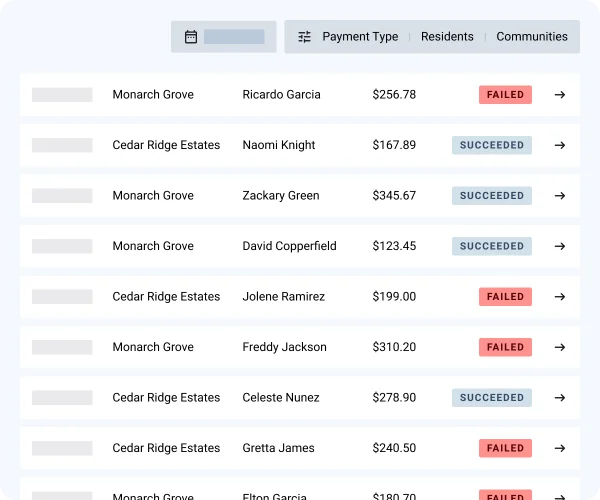Click Cedar Ridge Estates in Jolene's row
This screenshot has height=500, width=600.
(166, 297)
